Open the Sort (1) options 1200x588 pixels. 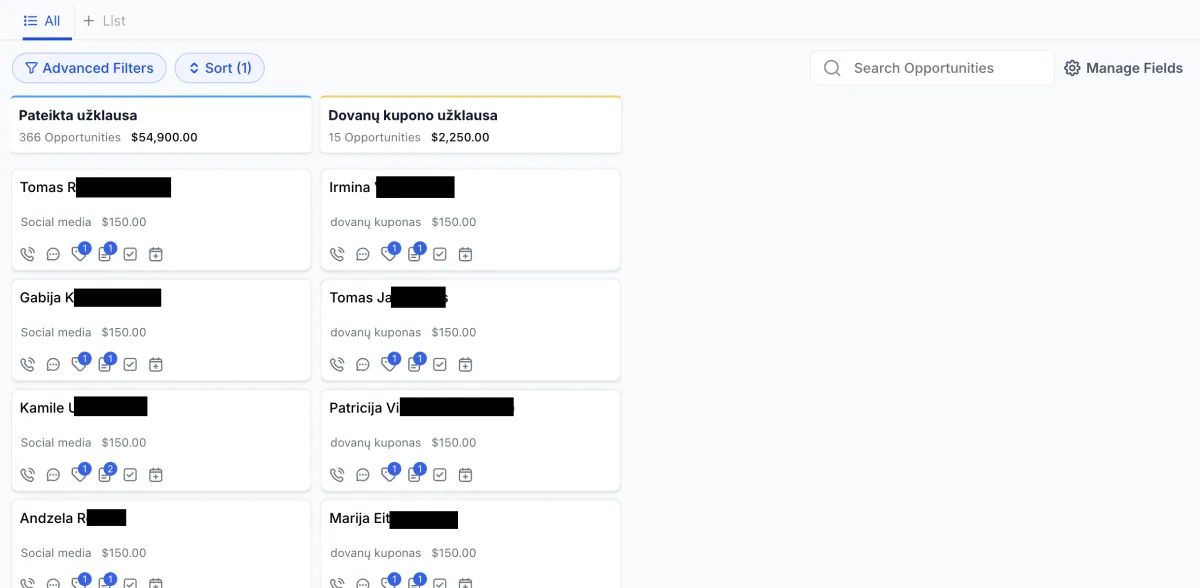point(219,68)
